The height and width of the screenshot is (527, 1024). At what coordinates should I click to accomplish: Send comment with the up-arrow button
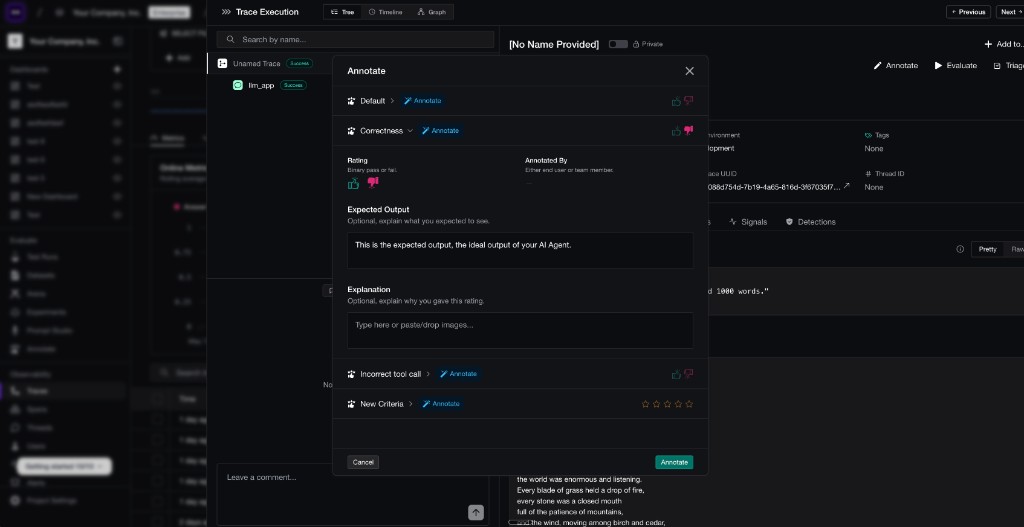(476, 513)
